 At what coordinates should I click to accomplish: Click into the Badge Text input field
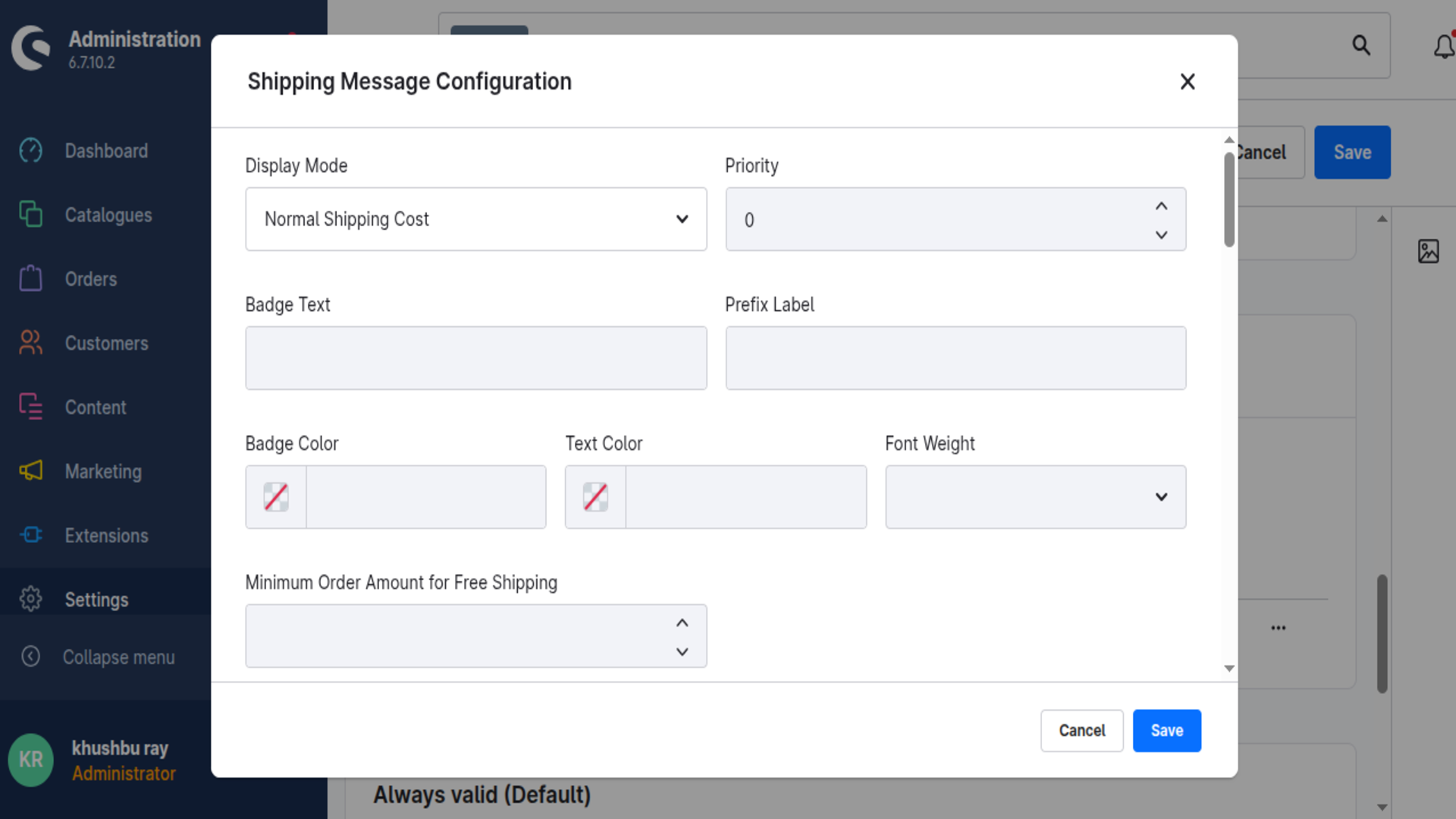[x=476, y=358]
